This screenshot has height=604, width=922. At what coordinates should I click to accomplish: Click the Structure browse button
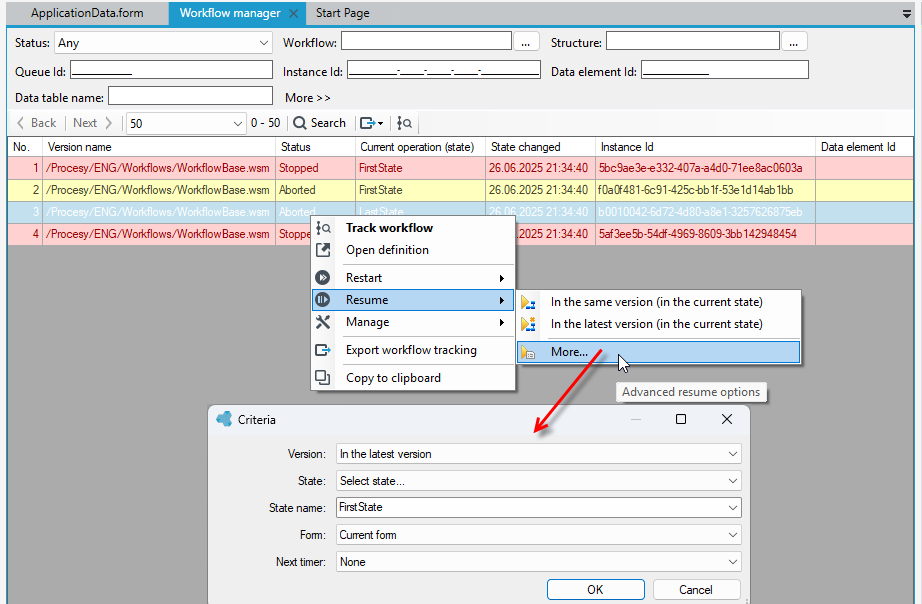click(794, 42)
